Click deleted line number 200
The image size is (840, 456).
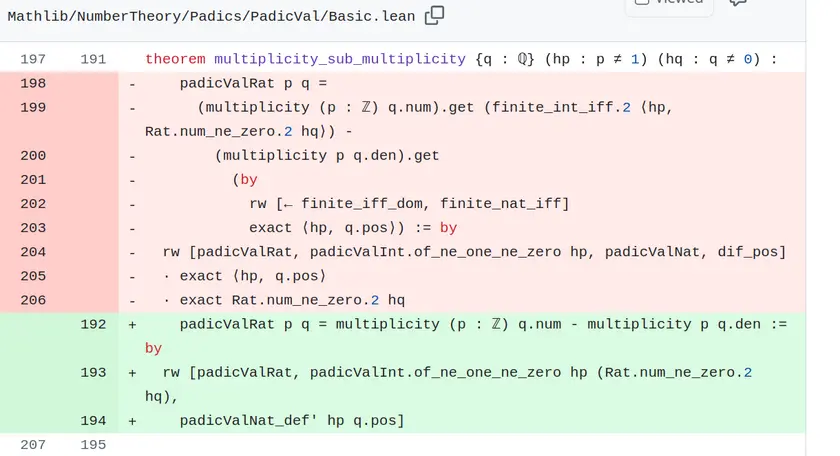click(33, 155)
